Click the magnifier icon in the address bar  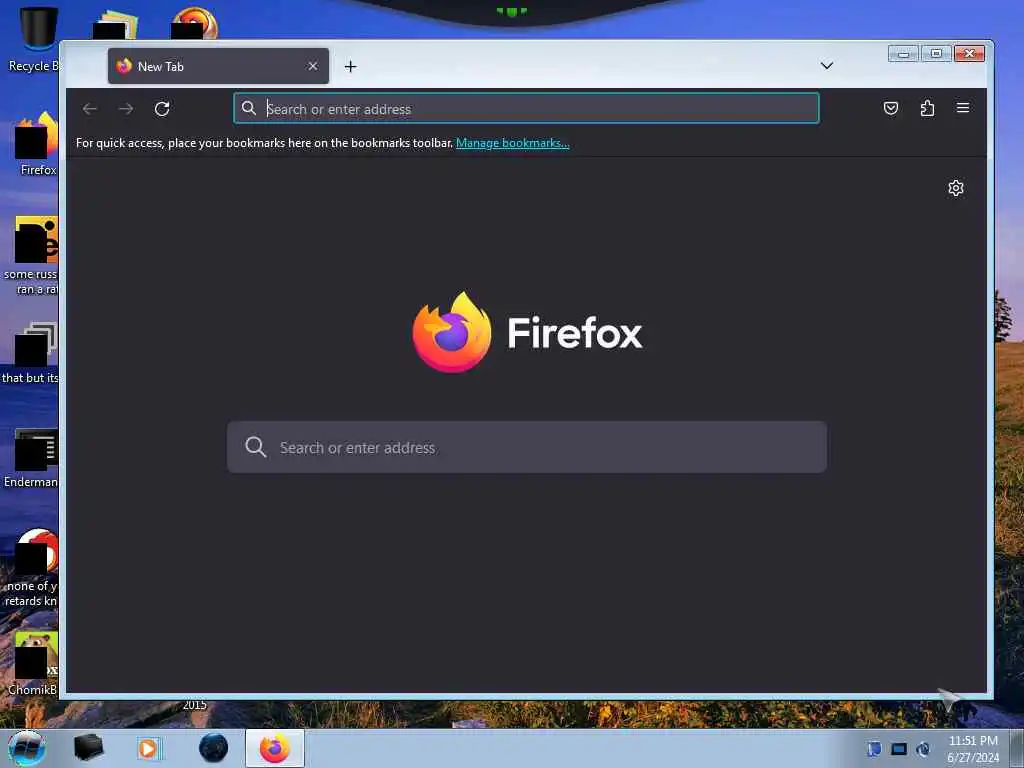(249, 108)
